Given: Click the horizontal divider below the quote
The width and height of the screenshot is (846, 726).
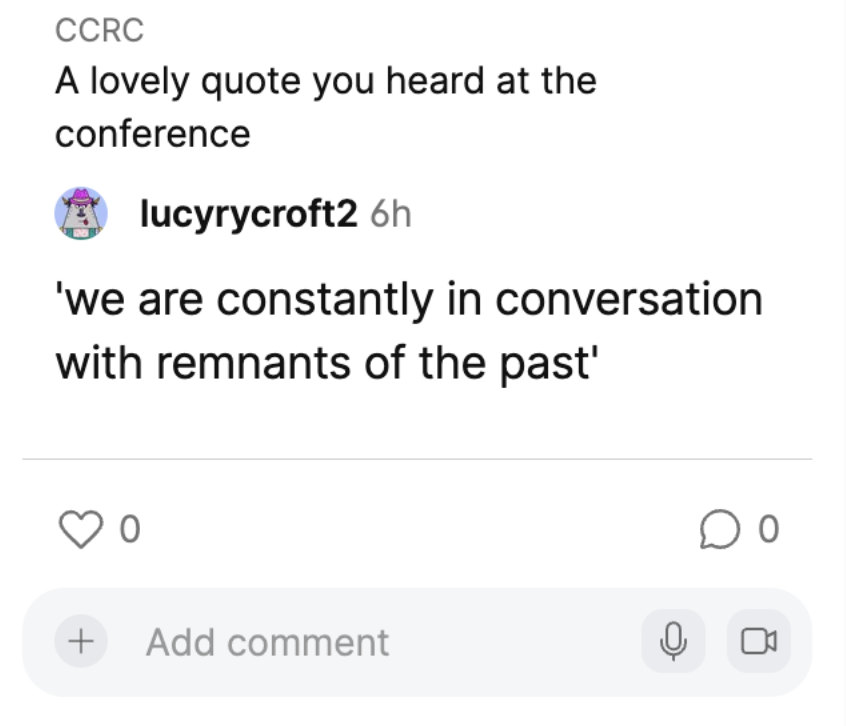Looking at the screenshot, I should [417, 460].
